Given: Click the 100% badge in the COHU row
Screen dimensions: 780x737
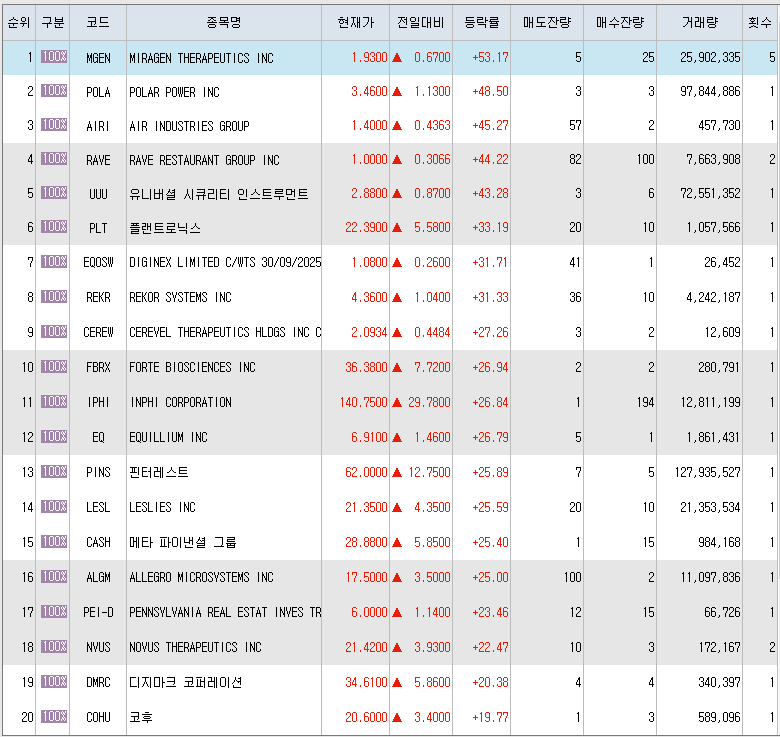Looking at the screenshot, I should [x=54, y=717].
